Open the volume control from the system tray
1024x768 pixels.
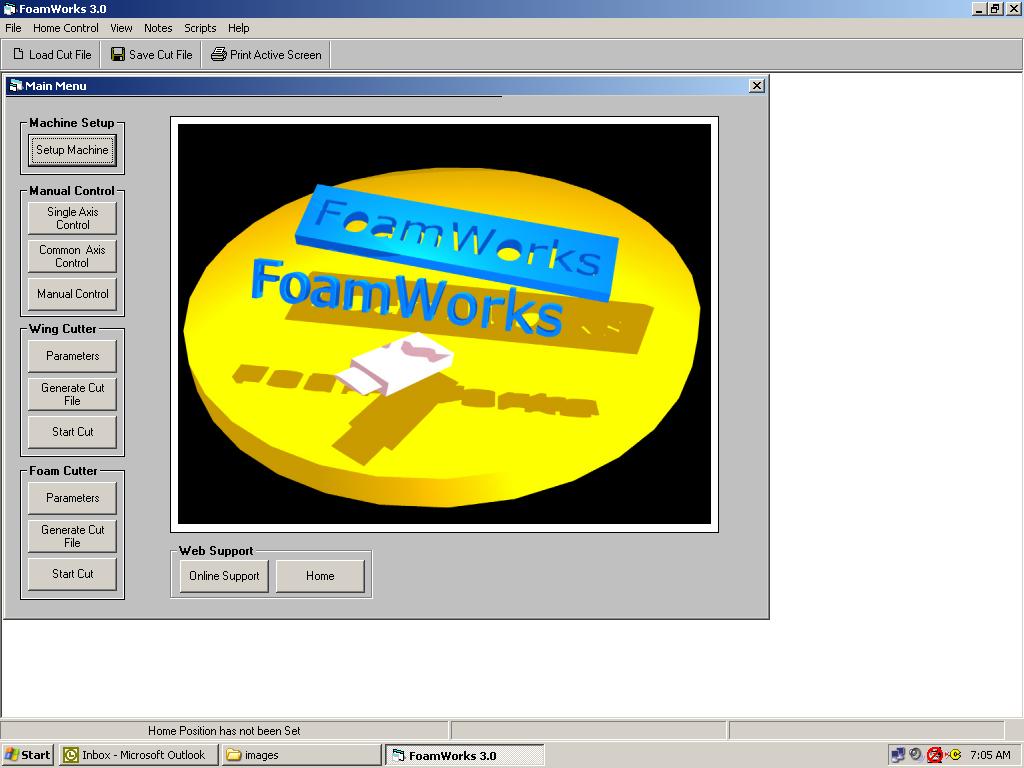tap(915, 753)
